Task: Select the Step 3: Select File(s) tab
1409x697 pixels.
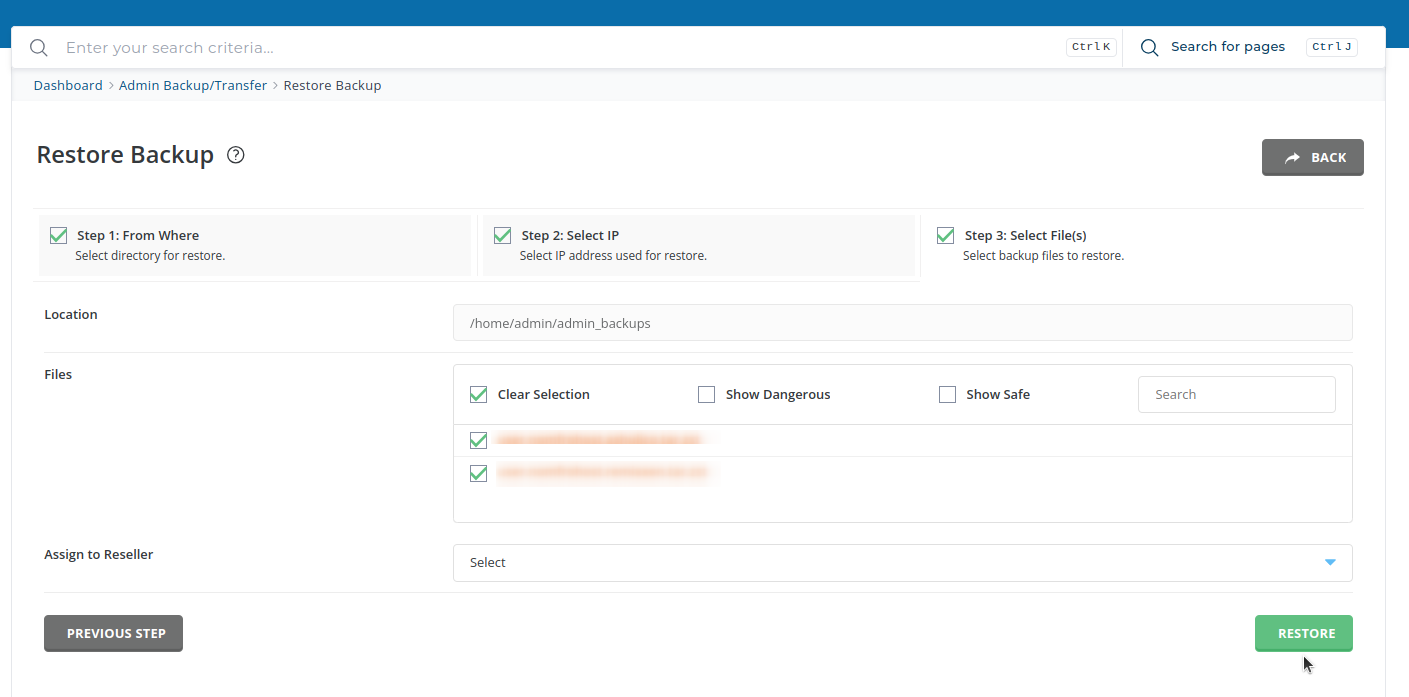Action: [1141, 245]
